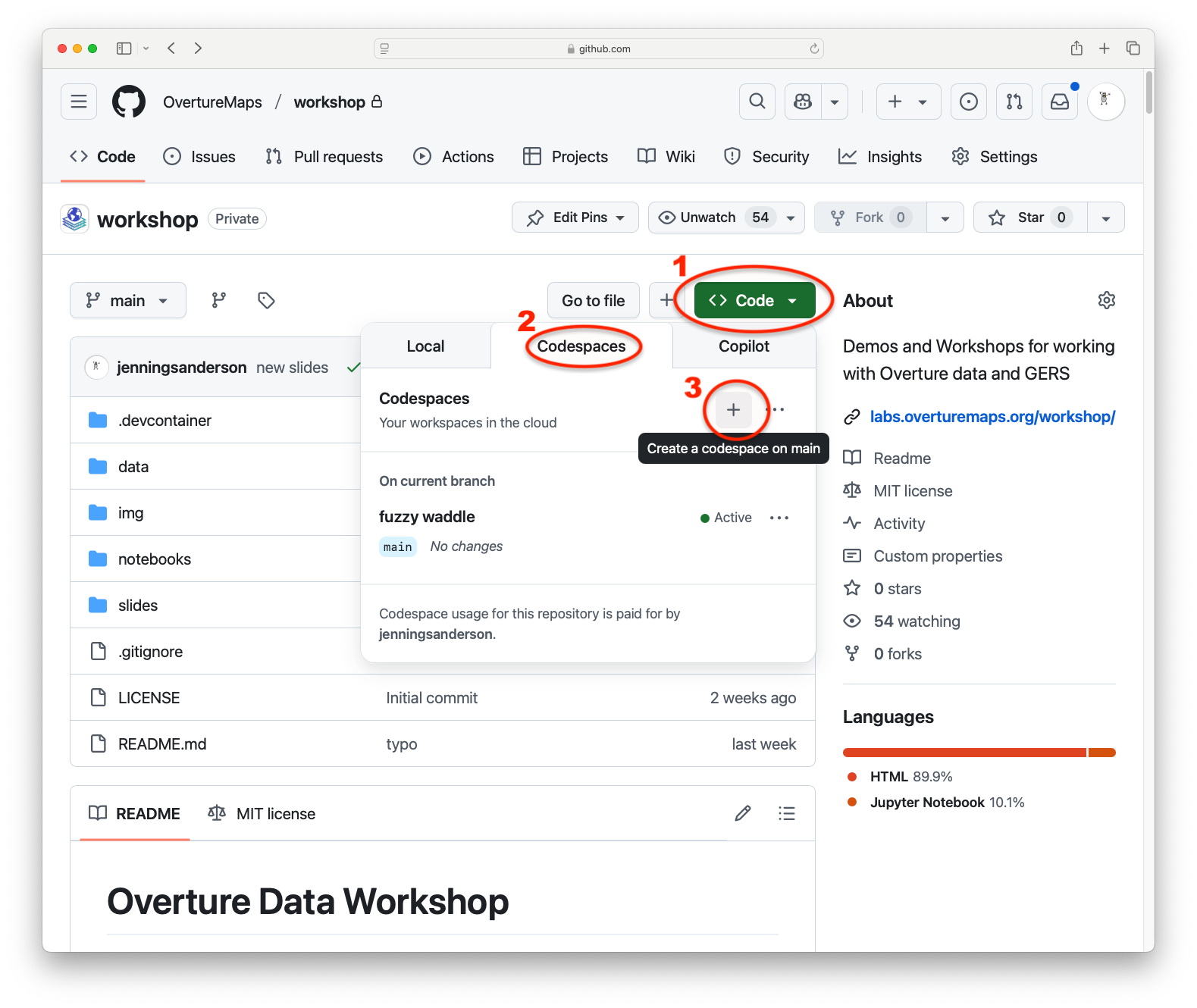Open the green Code dropdown button
The height and width of the screenshot is (1008, 1197).
click(x=754, y=300)
